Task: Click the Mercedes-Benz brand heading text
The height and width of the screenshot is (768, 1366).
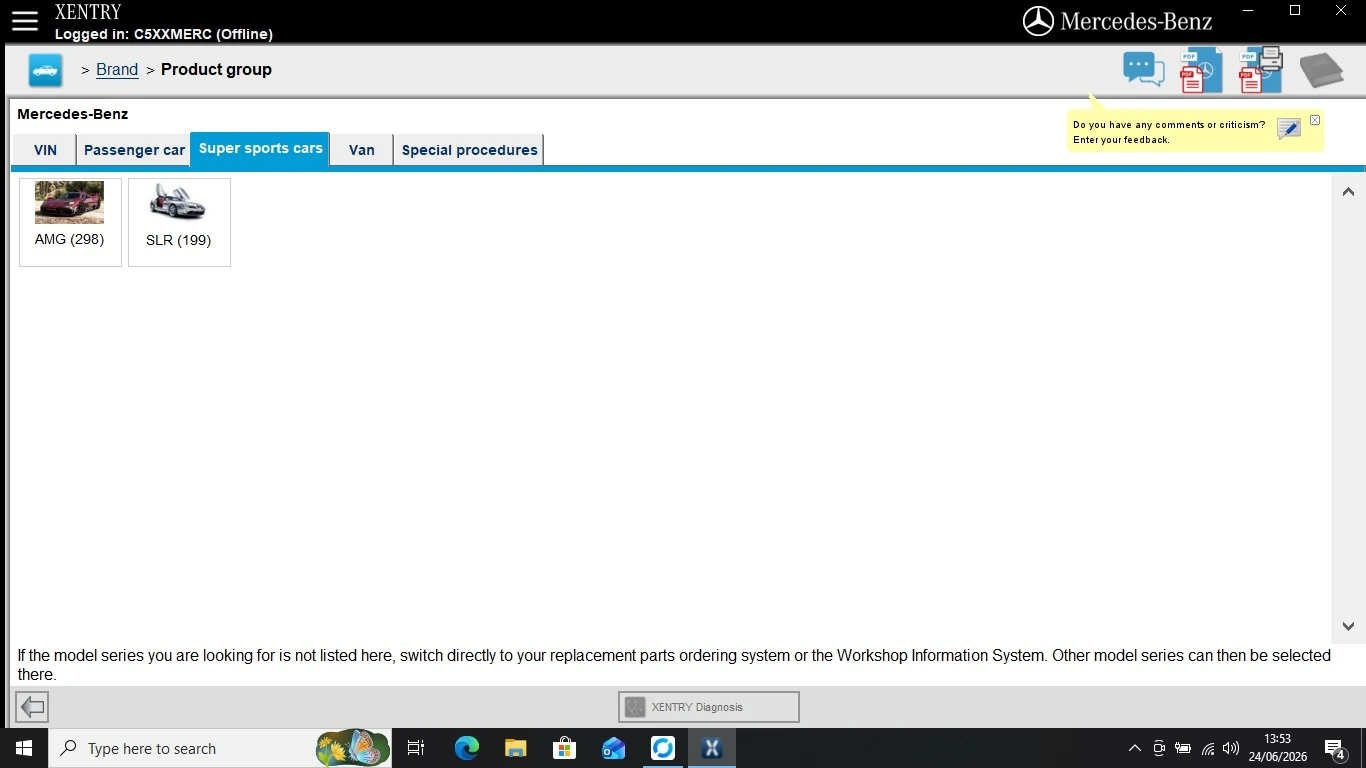Action: tap(73, 114)
